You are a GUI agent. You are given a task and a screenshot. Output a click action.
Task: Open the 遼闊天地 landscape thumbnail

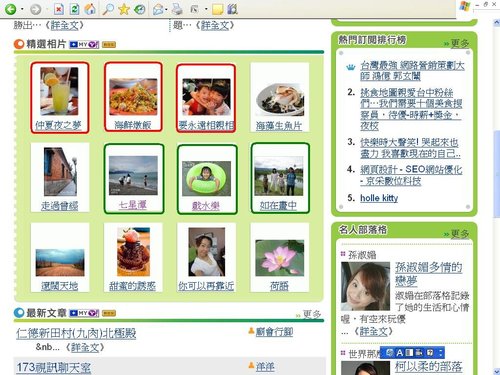(60, 263)
